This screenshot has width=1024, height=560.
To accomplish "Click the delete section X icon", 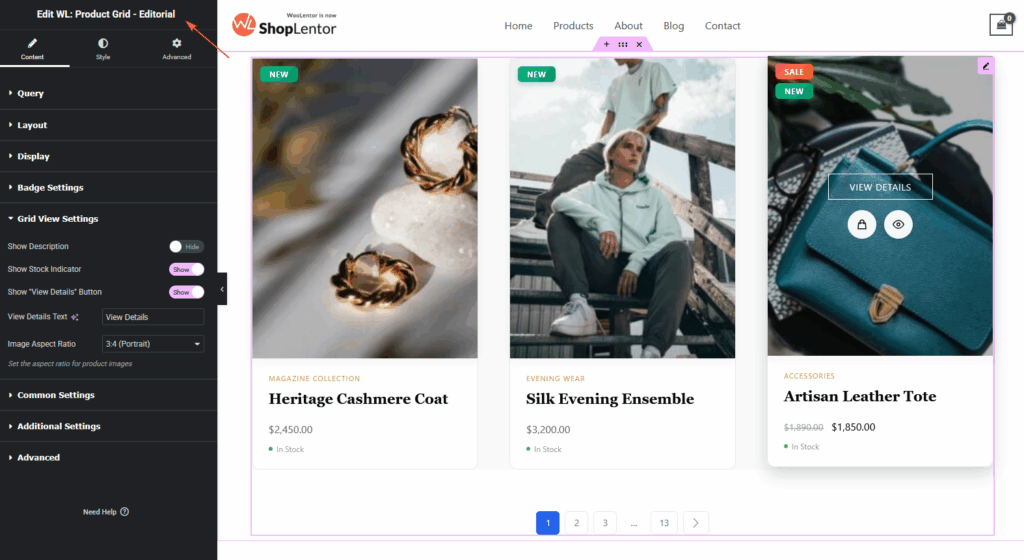I will [x=639, y=44].
